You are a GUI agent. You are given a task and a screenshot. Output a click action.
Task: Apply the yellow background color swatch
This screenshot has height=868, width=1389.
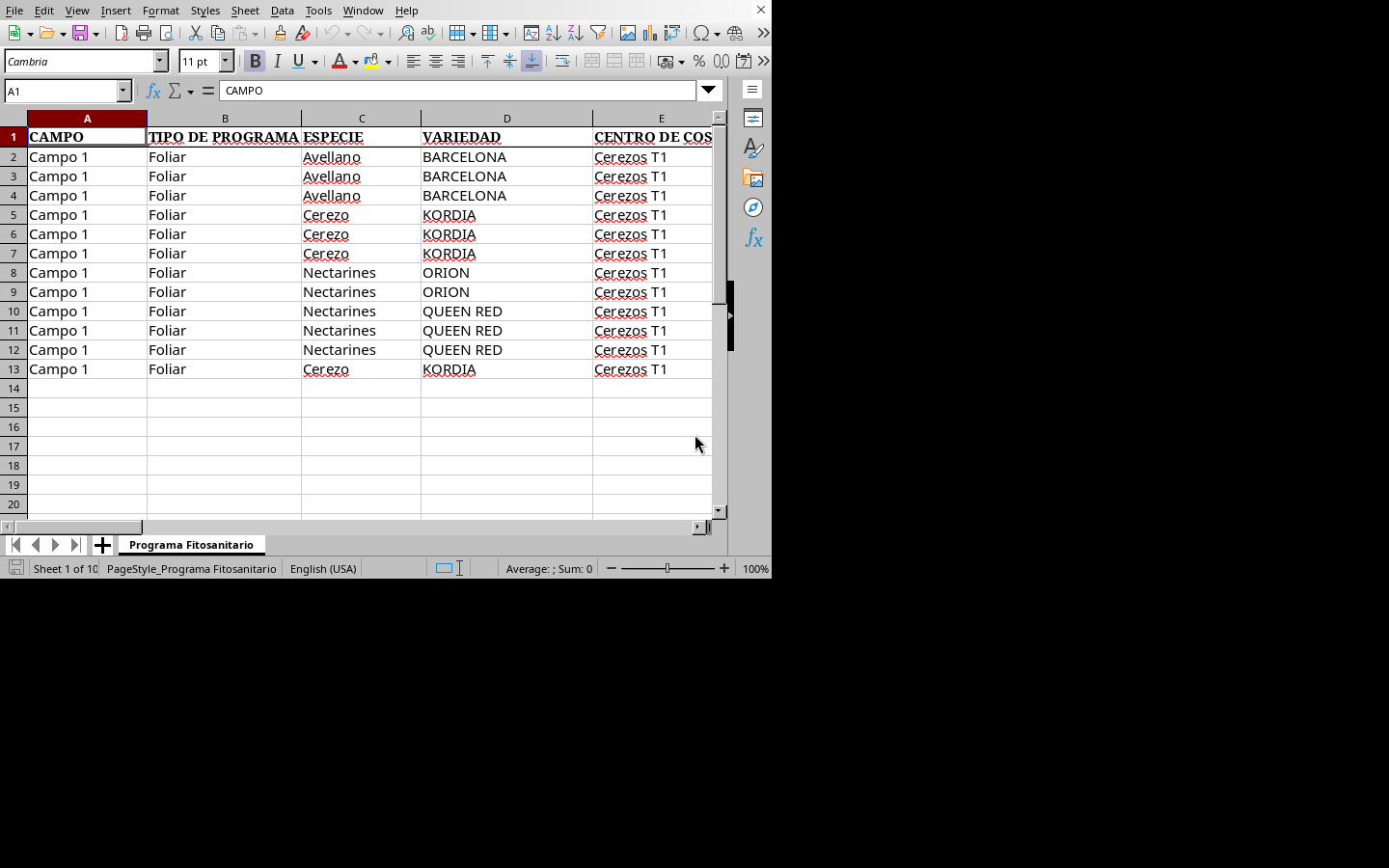(371, 61)
